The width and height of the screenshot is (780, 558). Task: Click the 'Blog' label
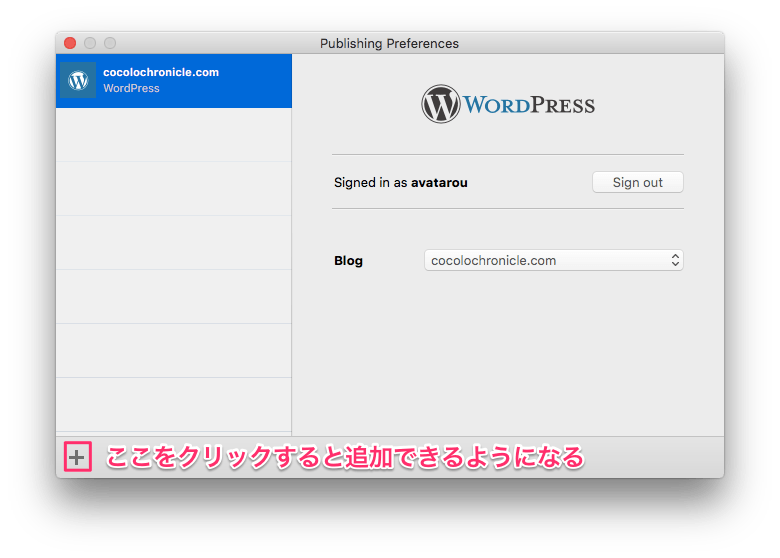coord(348,261)
